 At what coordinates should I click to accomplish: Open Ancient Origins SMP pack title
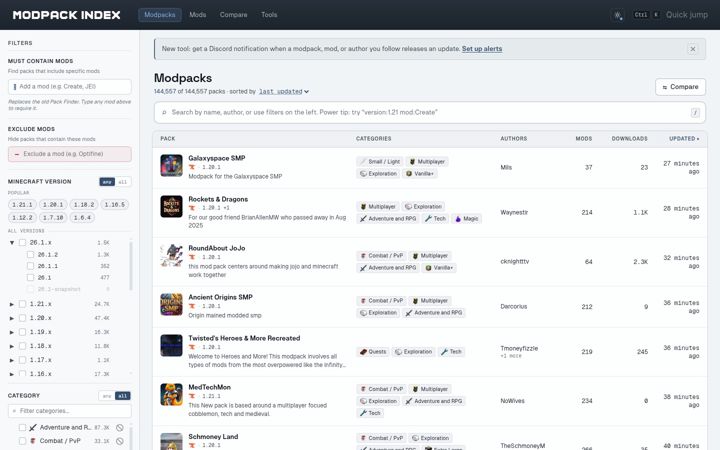pyautogui.click(x=220, y=297)
